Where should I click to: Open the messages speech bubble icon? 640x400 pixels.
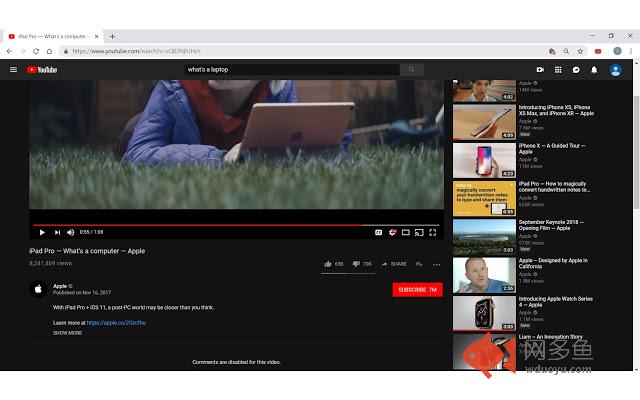(576, 70)
